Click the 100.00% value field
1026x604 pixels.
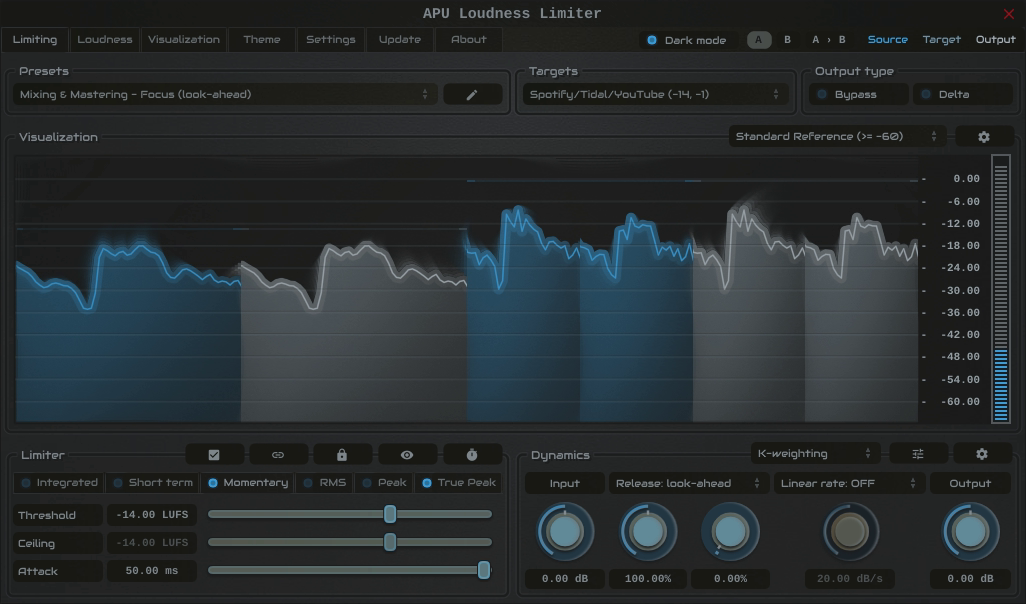tap(648, 578)
